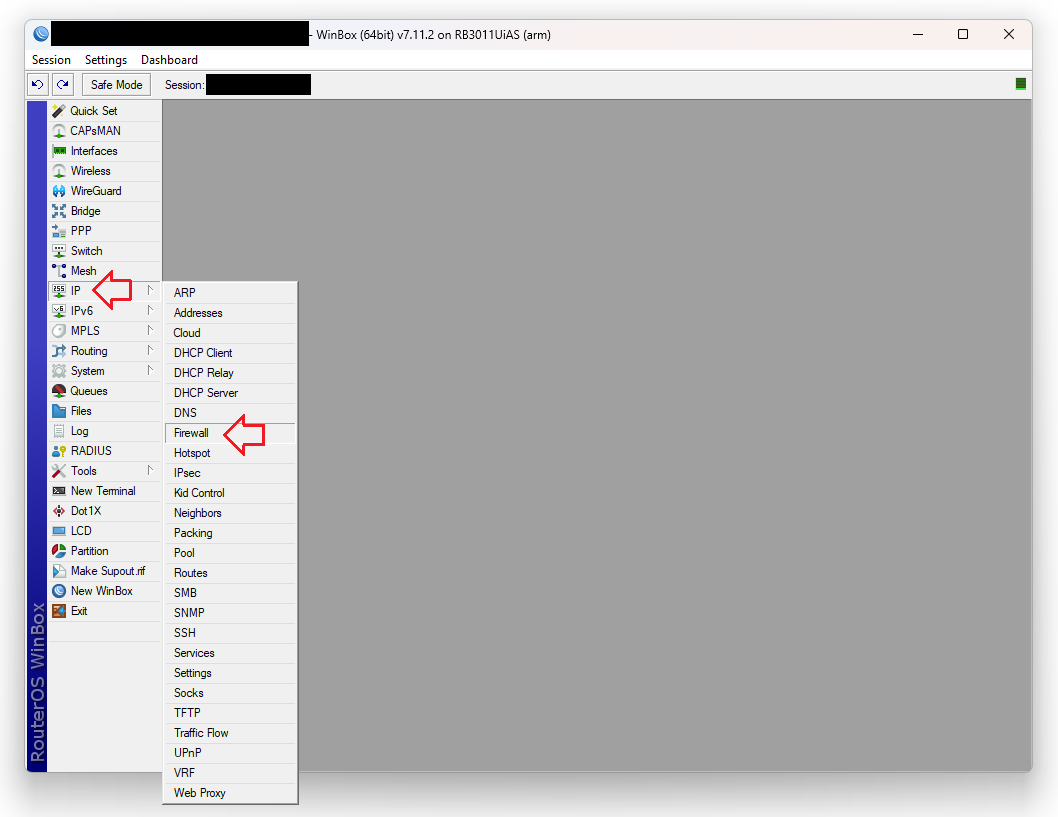
Task: Click the WireGuard icon in sidebar
Action: pos(59,191)
